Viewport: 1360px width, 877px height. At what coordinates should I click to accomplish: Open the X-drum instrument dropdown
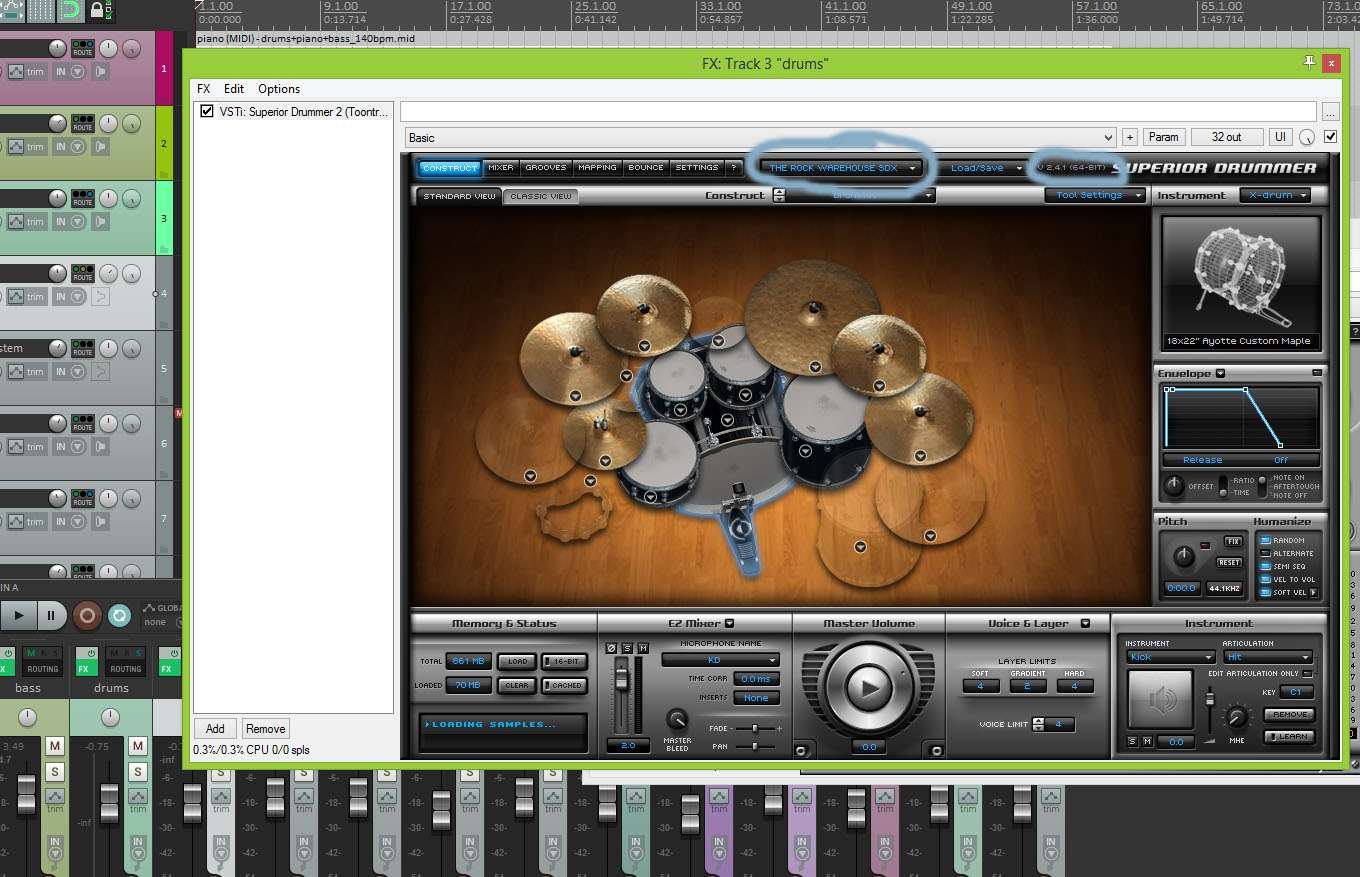1276,195
